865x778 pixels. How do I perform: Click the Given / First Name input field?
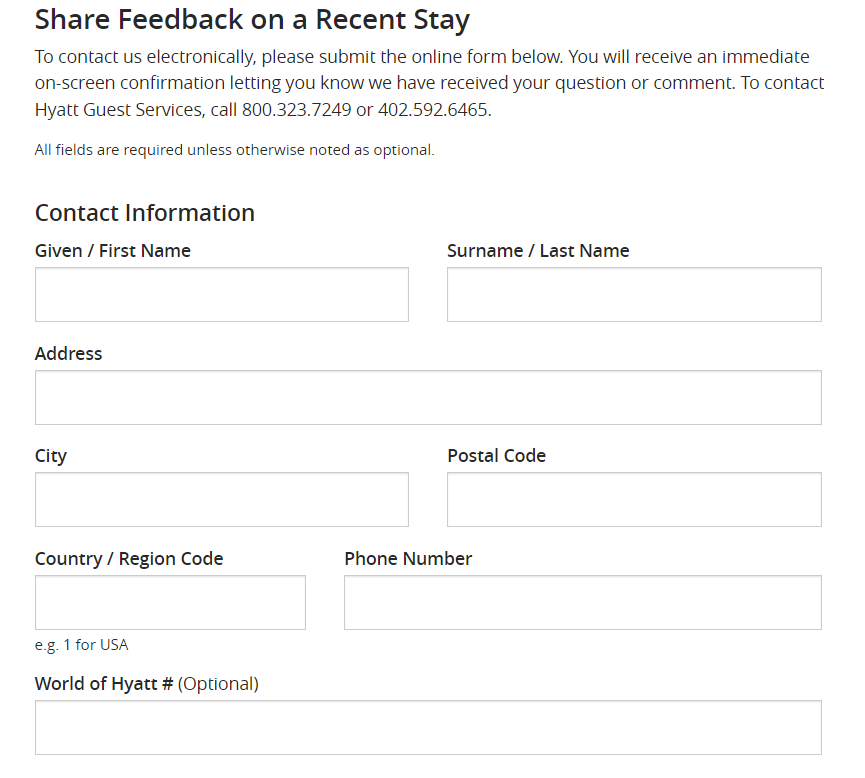tap(221, 294)
